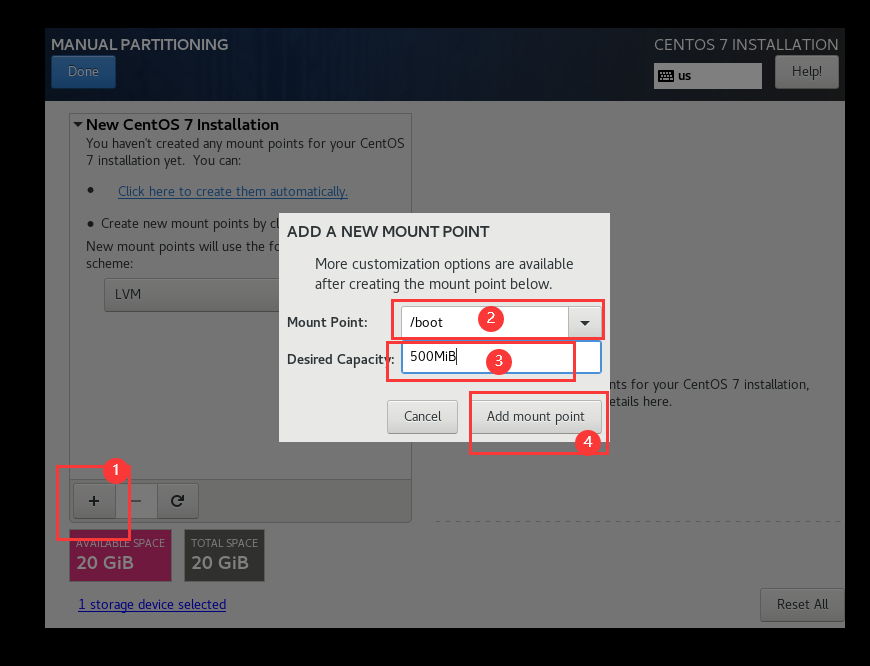Click the Done button
This screenshot has width=870, height=666.
pos(83,72)
